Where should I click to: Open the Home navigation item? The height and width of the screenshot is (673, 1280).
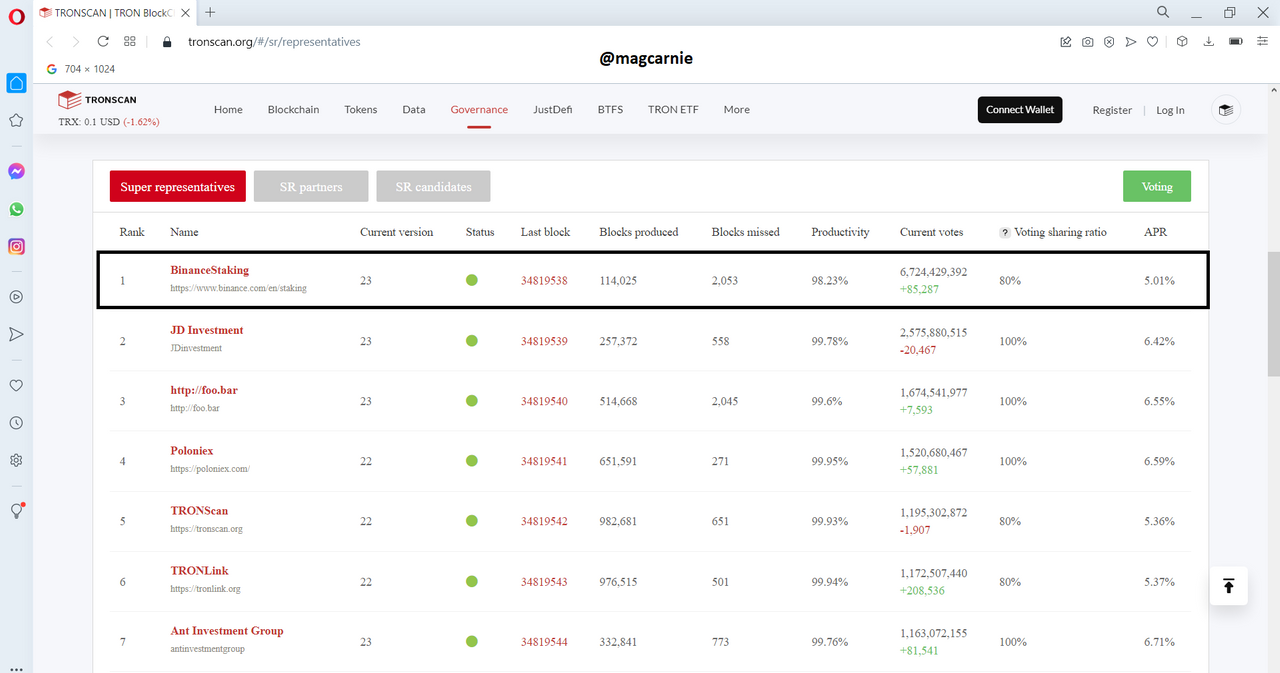(x=228, y=110)
